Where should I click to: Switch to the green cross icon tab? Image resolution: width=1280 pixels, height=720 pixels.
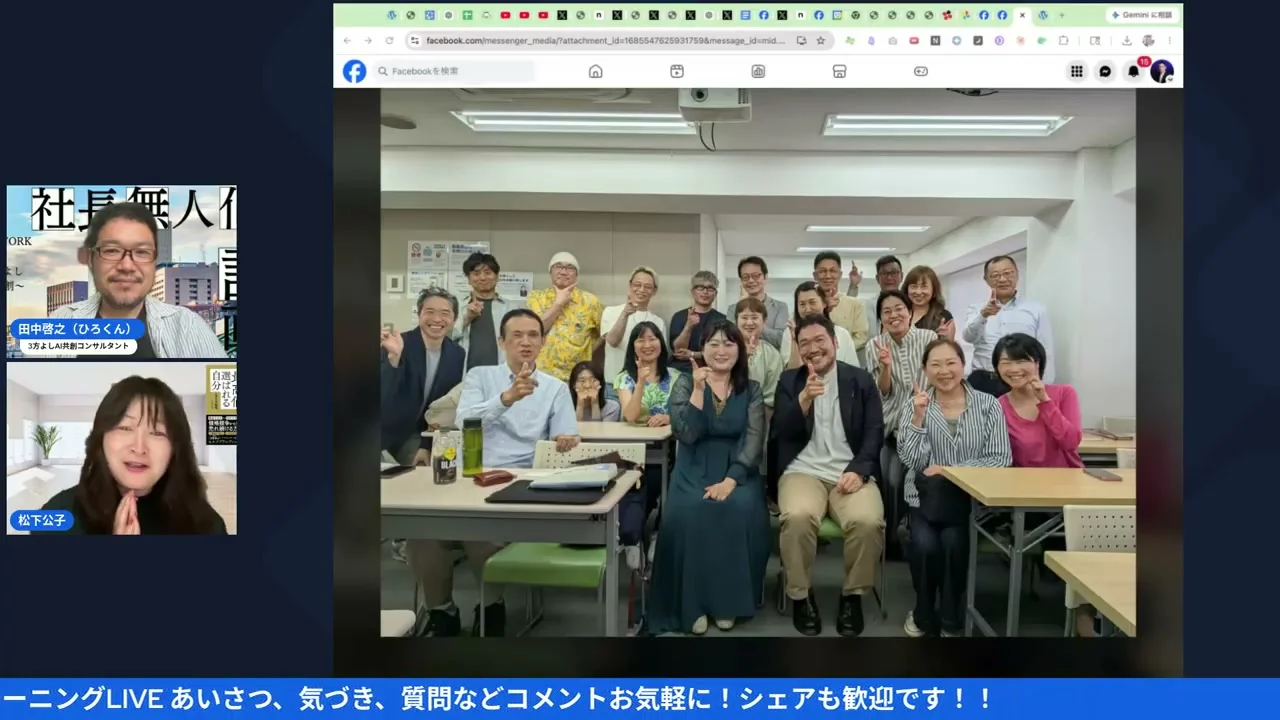click(x=466, y=15)
